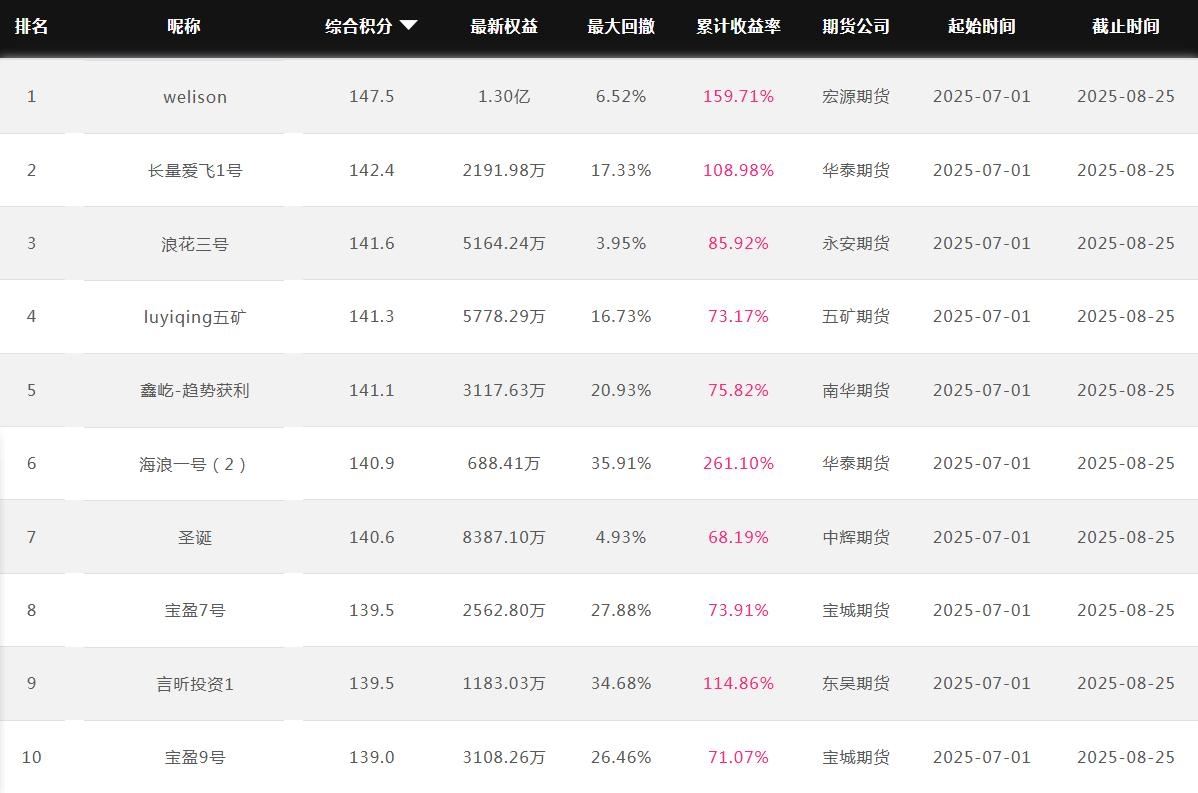Sort by the 综合积分 descending arrow
The image size is (1198, 793).
pyautogui.click(x=409, y=25)
